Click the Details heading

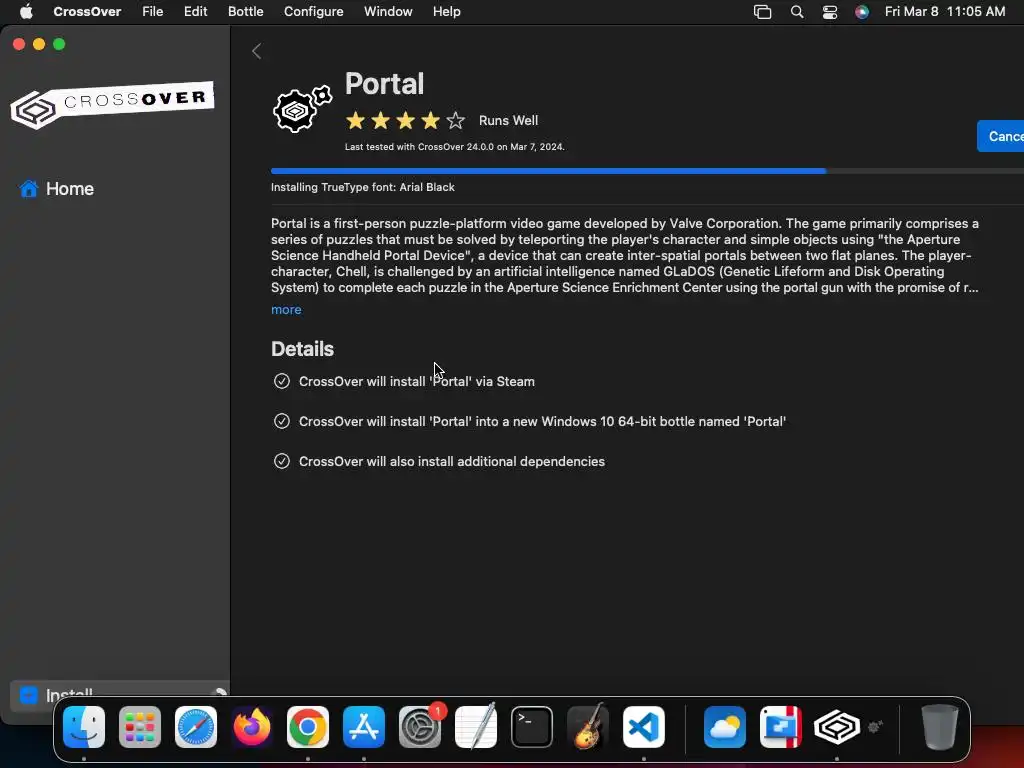[302, 349]
